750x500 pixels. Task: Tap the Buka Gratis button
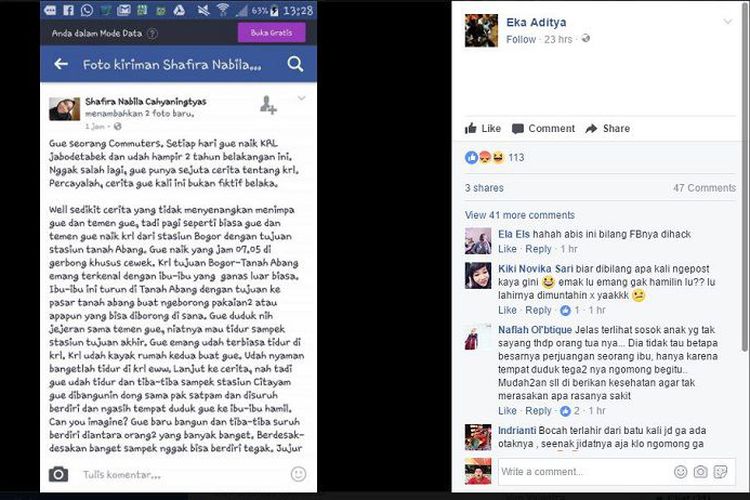pos(271,33)
